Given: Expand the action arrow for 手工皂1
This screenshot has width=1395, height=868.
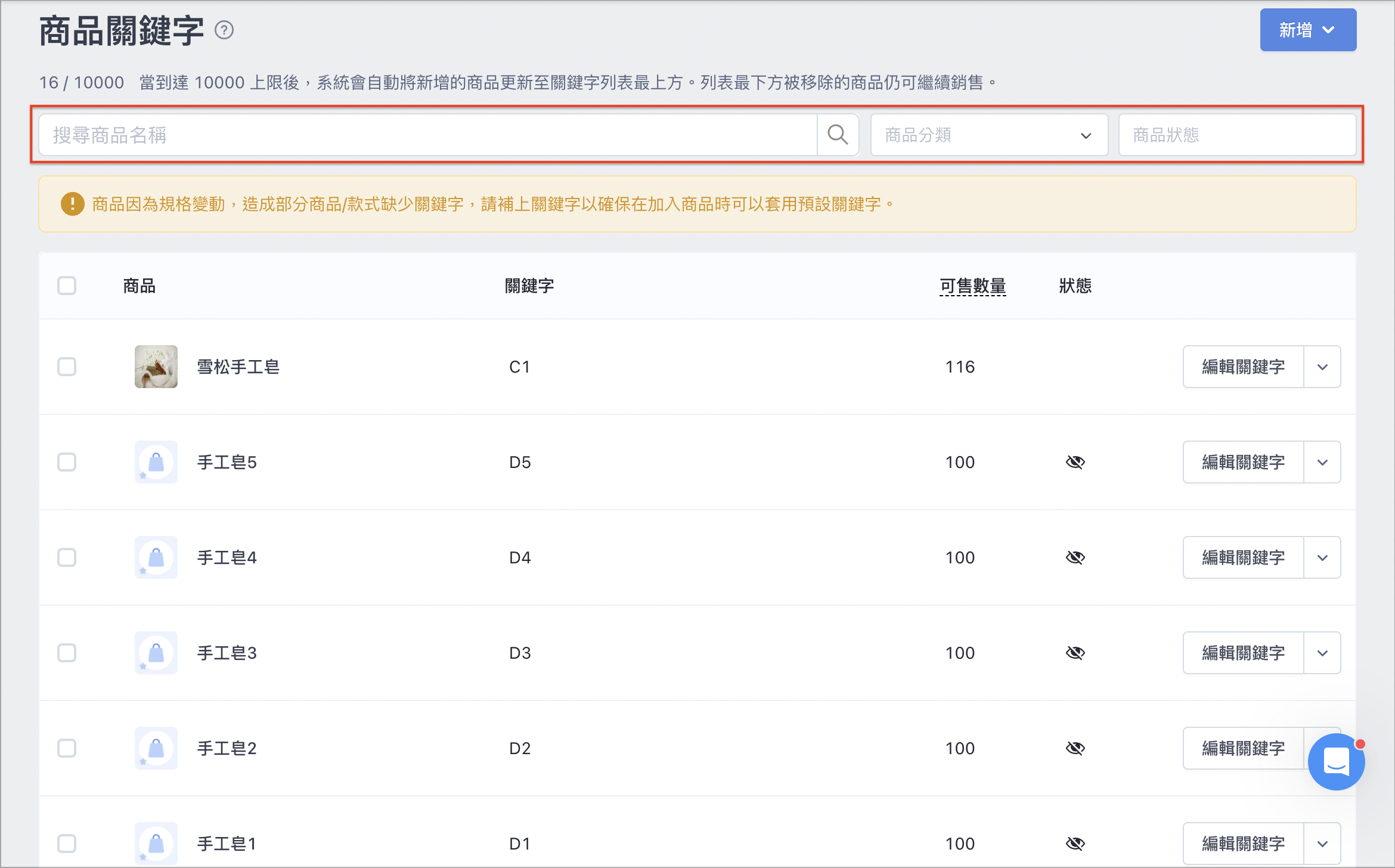Looking at the screenshot, I should click(1322, 844).
